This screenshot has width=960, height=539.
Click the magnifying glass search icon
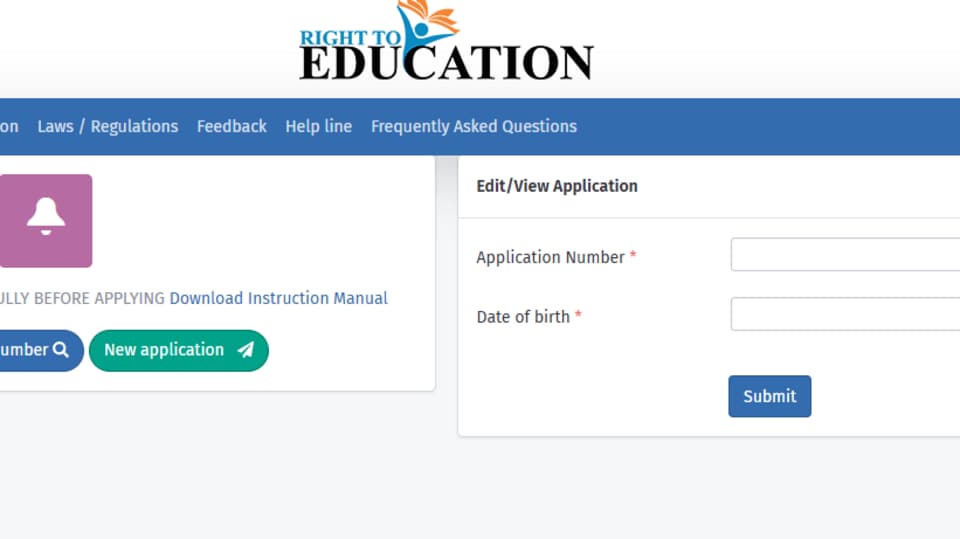(61, 350)
